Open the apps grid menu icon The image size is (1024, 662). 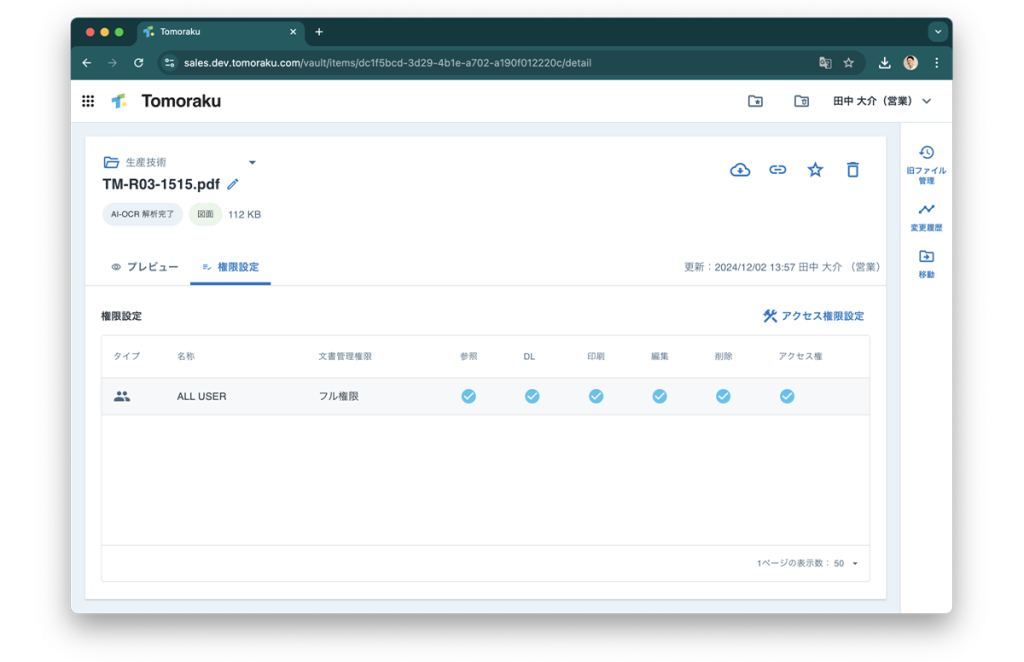coord(88,101)
